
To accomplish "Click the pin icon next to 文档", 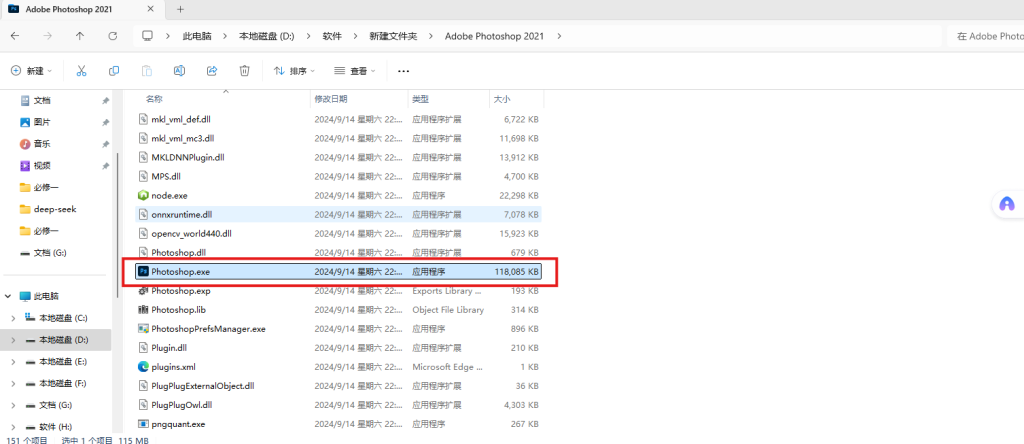I will click(105, 101).
